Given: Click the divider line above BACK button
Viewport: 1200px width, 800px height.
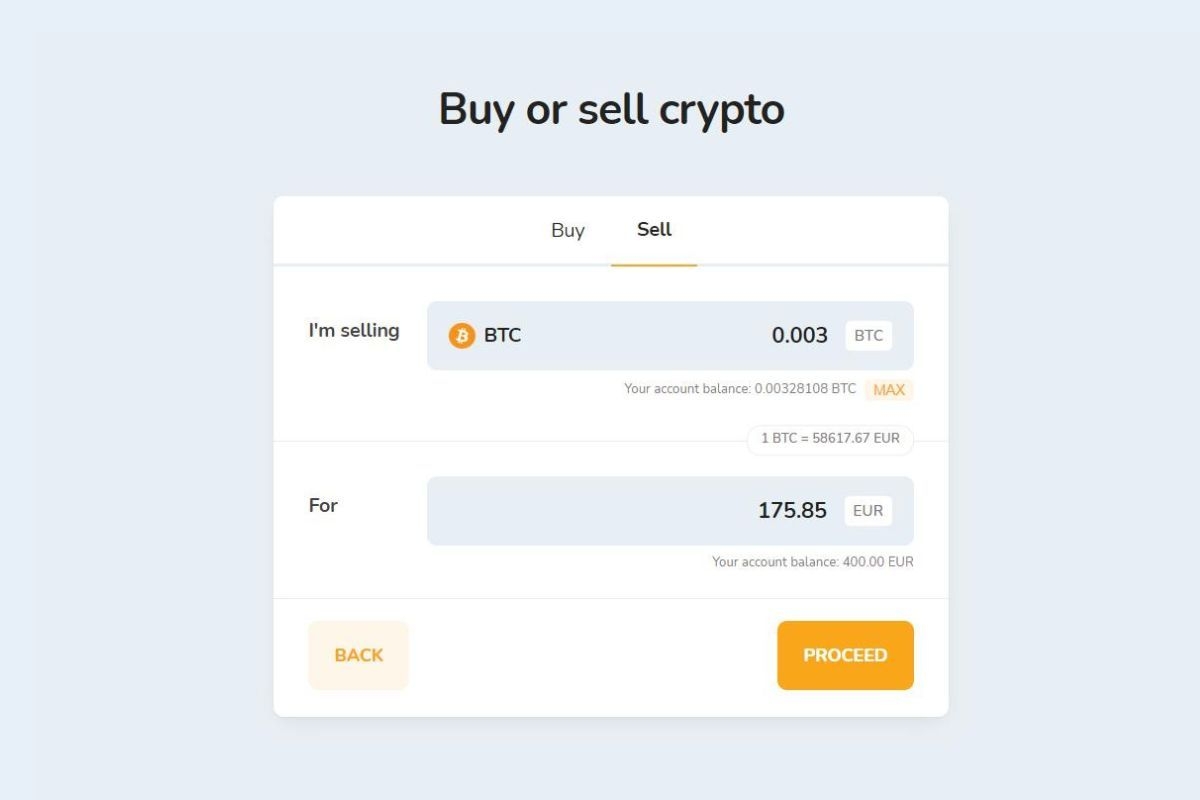Looking at the screenshot, I should click(x=610, y=598).
